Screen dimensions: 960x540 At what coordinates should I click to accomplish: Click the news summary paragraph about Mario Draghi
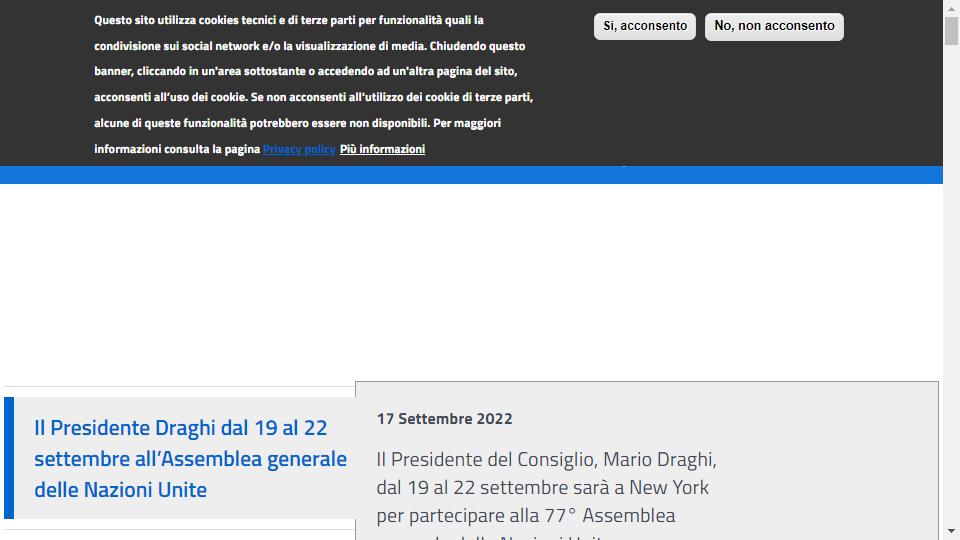pyautogui.click(x=546, y=496)
